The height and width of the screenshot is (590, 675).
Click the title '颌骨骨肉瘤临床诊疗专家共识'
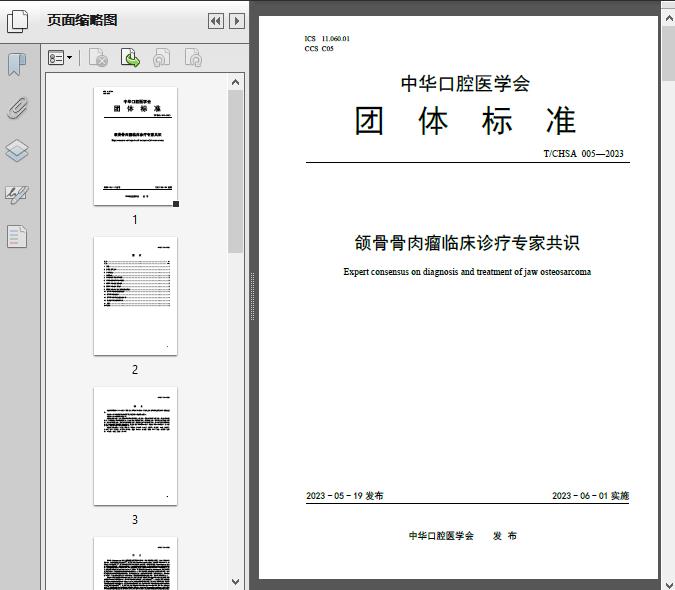(467, 243)
